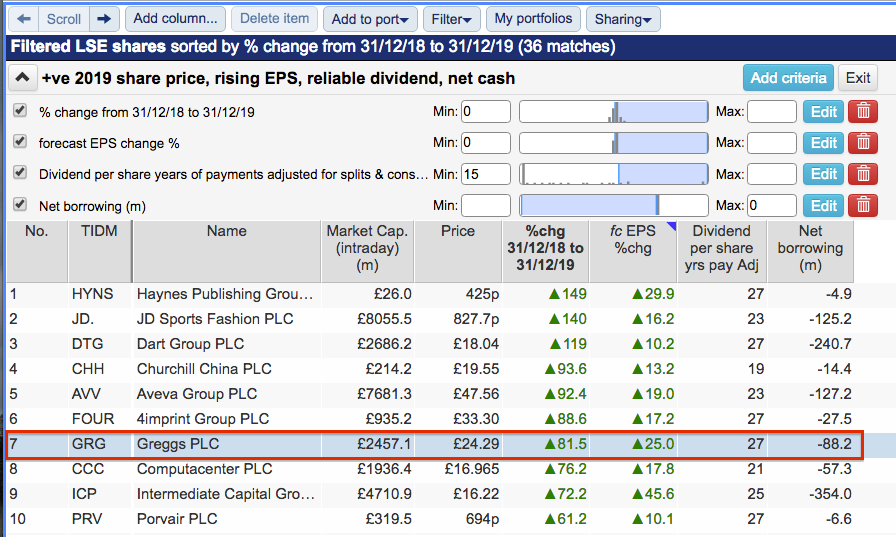Sort by Dividend per share yrs pay header
This screenshot has width=896, height=537.
tap(722, 251)
